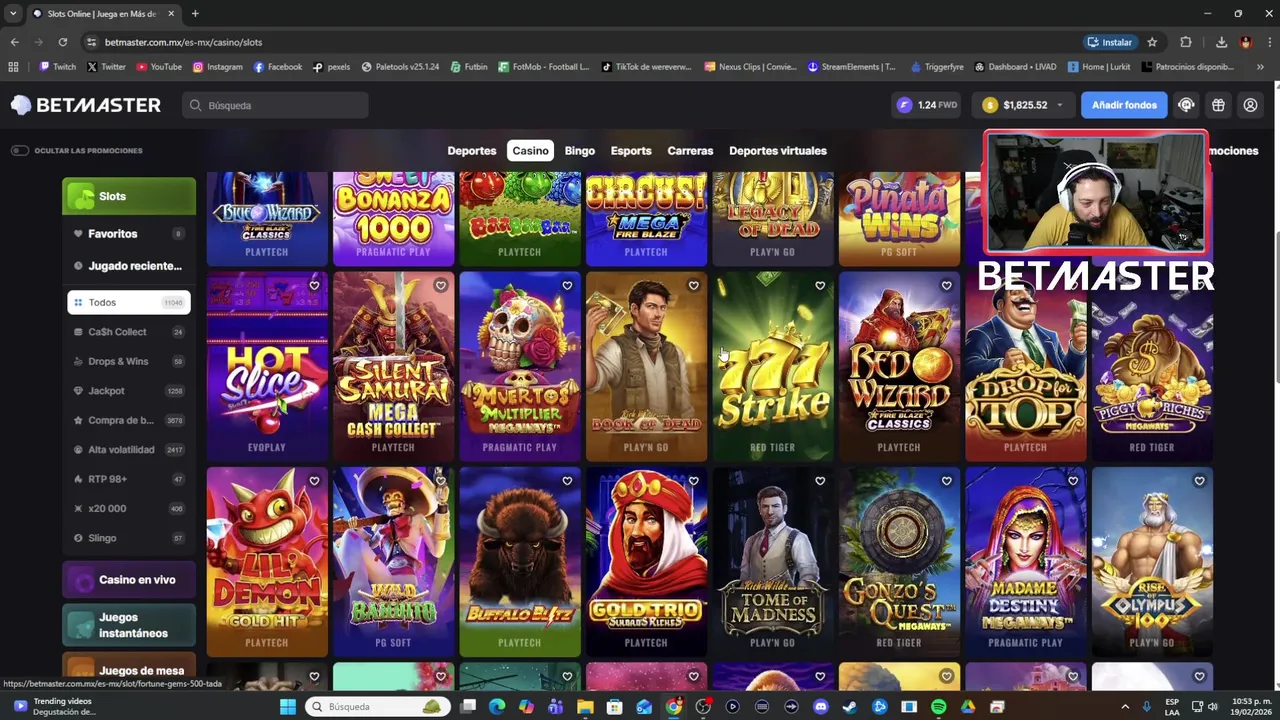Open the user account profile icon
Viewport: 1280px width, 720px height.
1250,105
